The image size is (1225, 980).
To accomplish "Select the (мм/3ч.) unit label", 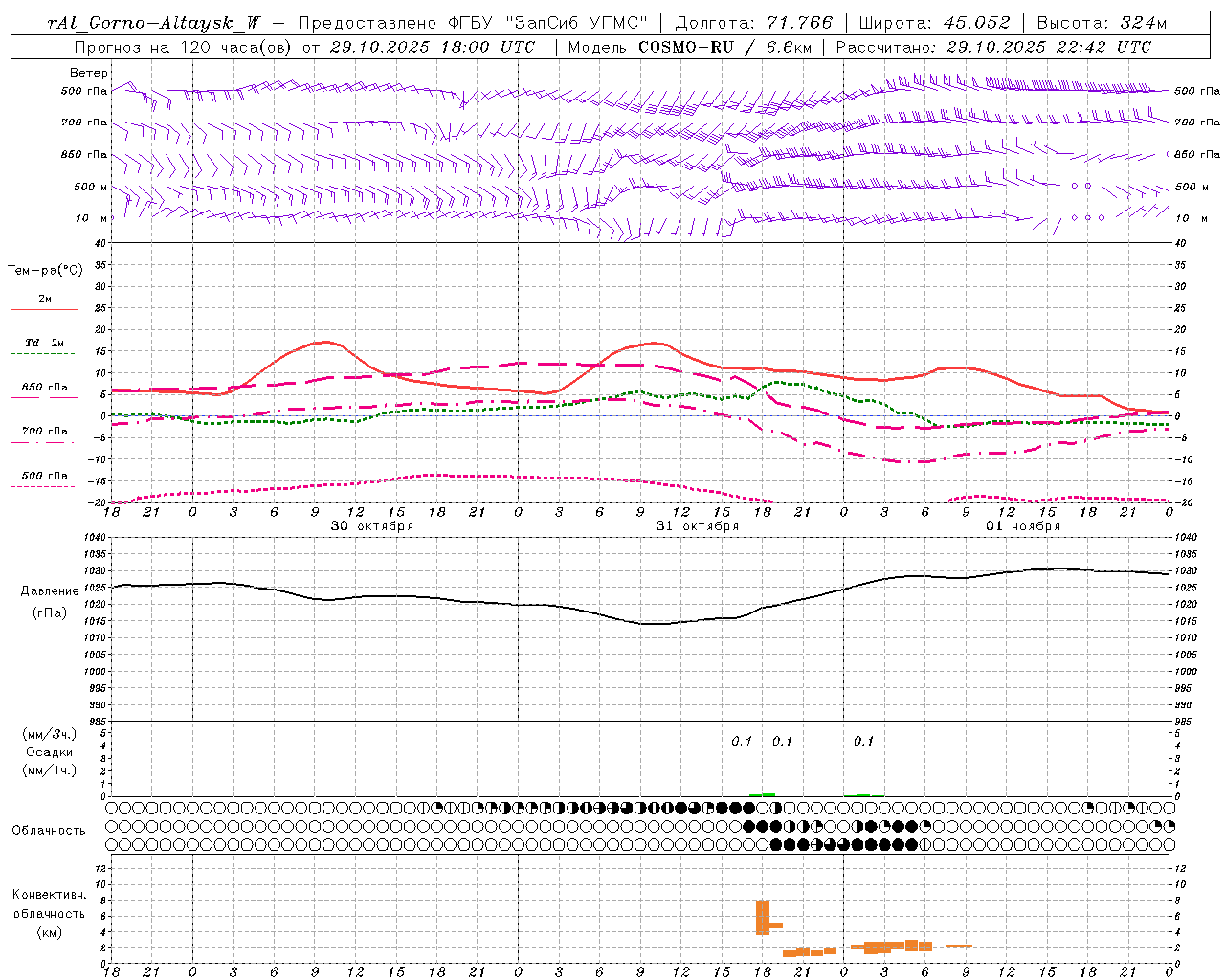I will pos(50,734).
